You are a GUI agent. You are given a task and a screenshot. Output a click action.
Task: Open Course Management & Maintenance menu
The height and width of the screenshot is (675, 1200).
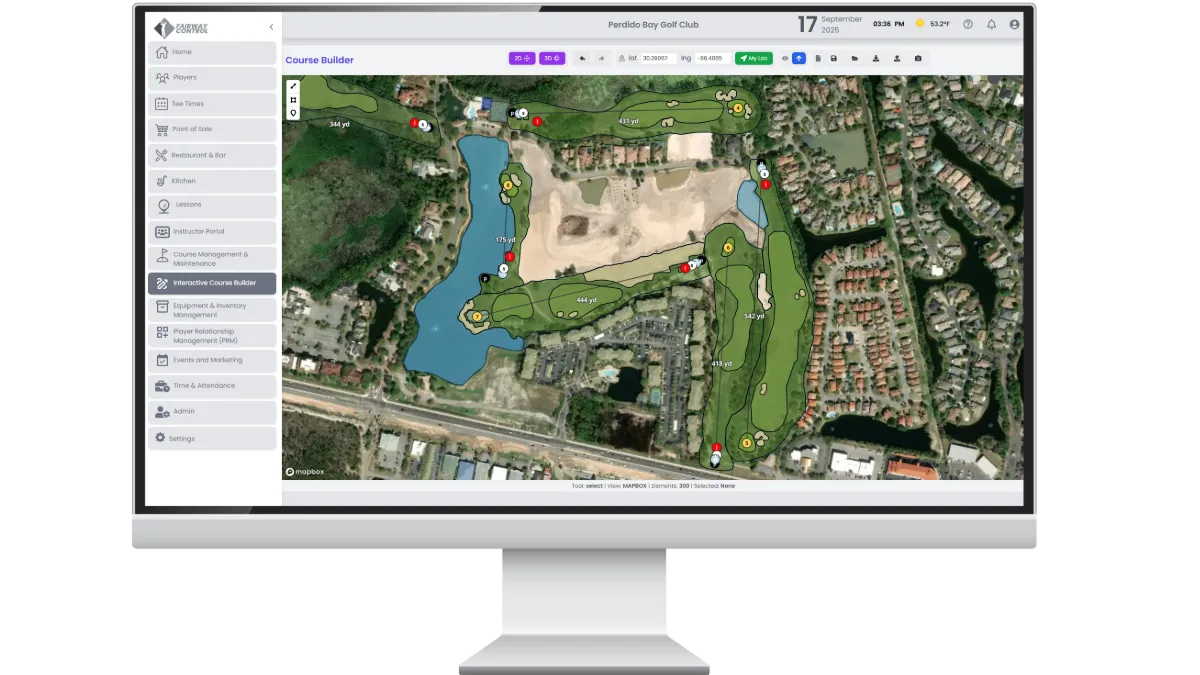(212, 259)
